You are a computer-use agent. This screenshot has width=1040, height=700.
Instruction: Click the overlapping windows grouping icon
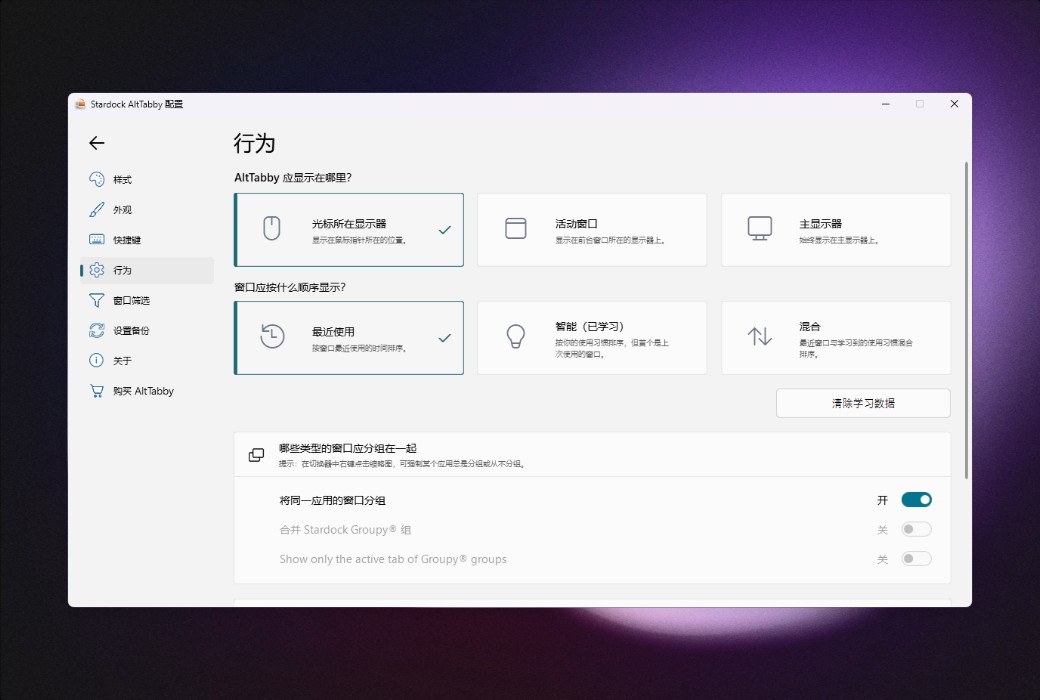(256, 455)
